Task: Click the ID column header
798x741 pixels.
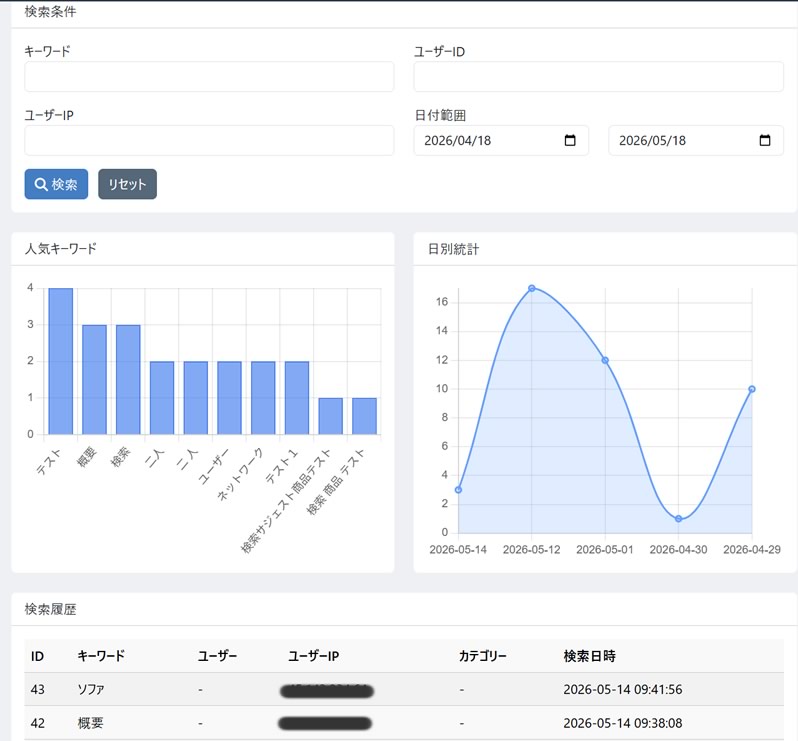Action: [37, 656]
